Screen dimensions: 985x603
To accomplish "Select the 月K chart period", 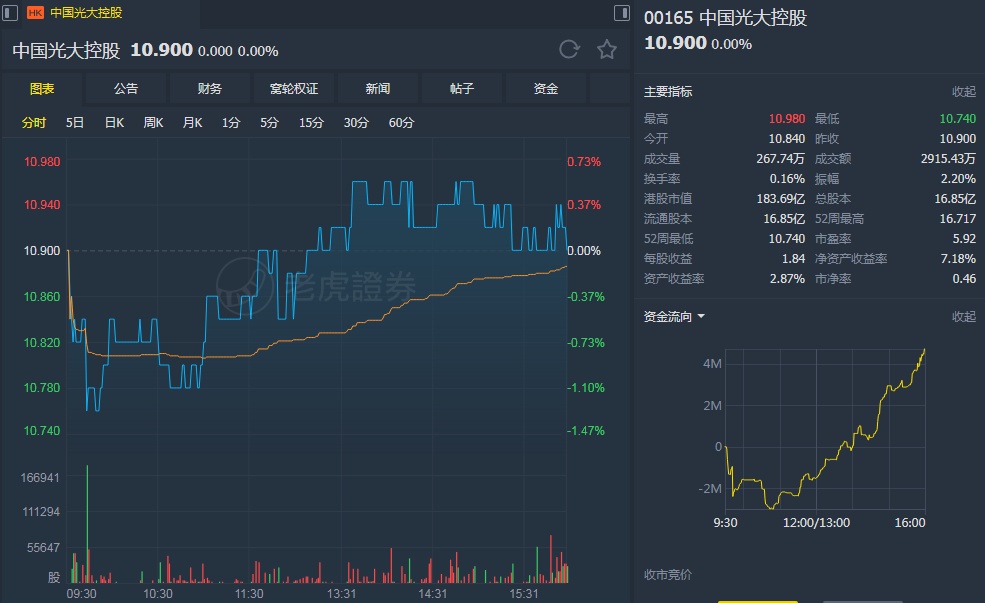I will pyautogui.click(x=192, y=122).
